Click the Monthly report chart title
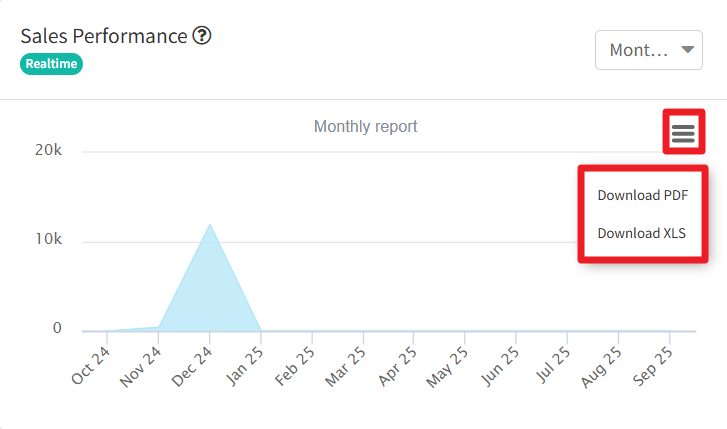The width and height of the screenshot is (727, 429). (x=365, y=127)
